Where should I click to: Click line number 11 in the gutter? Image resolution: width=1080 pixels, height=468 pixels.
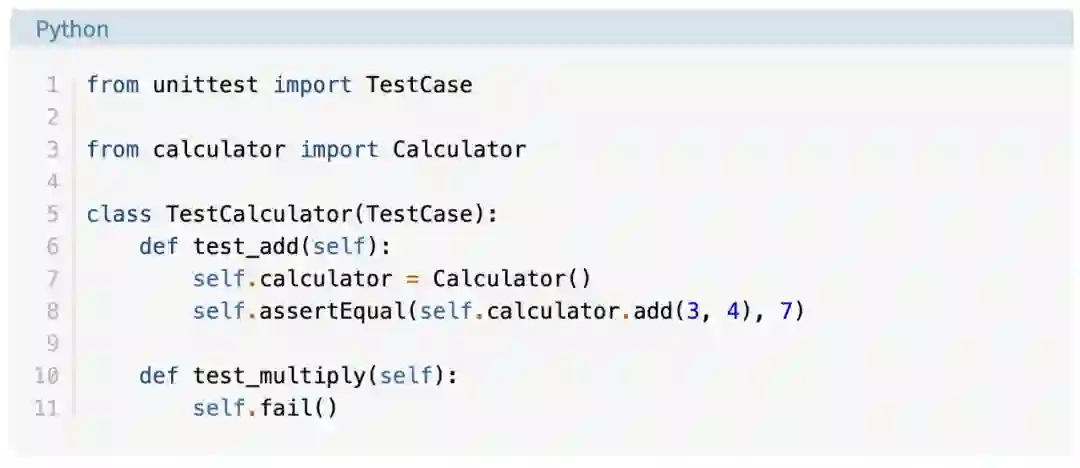[46, 408]
